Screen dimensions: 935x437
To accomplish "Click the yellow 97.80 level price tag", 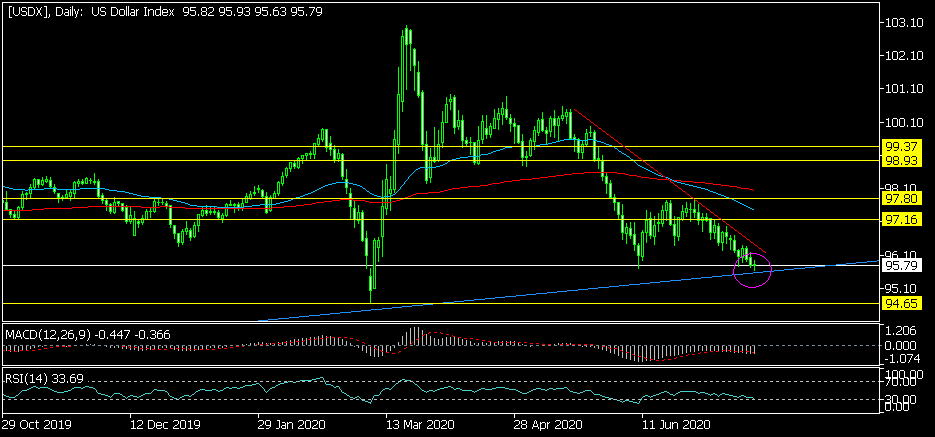I will 902,198.
